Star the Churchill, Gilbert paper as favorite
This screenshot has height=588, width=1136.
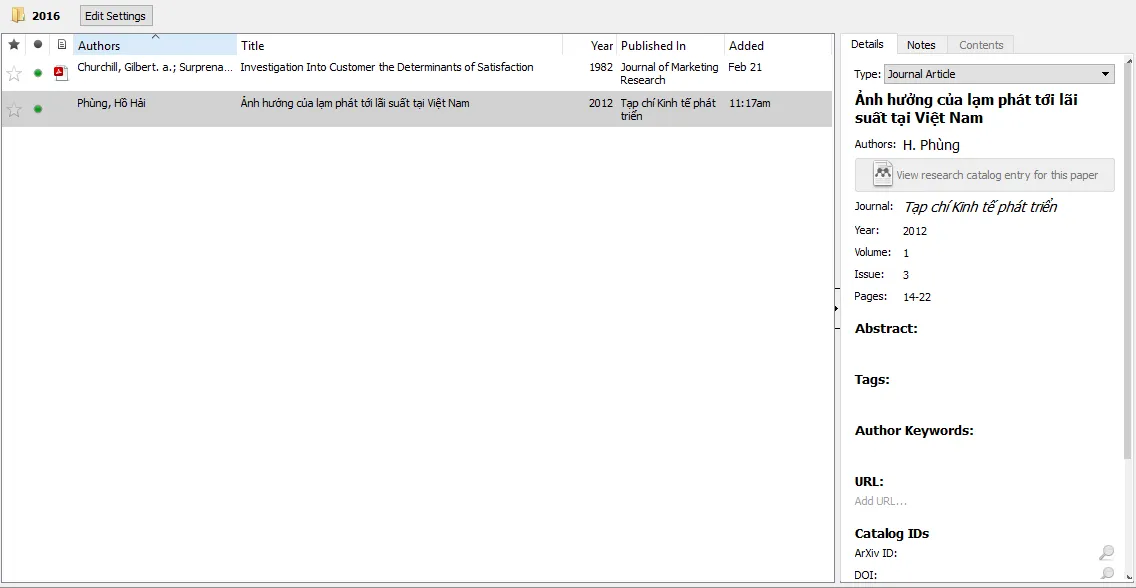coord(14,73)
